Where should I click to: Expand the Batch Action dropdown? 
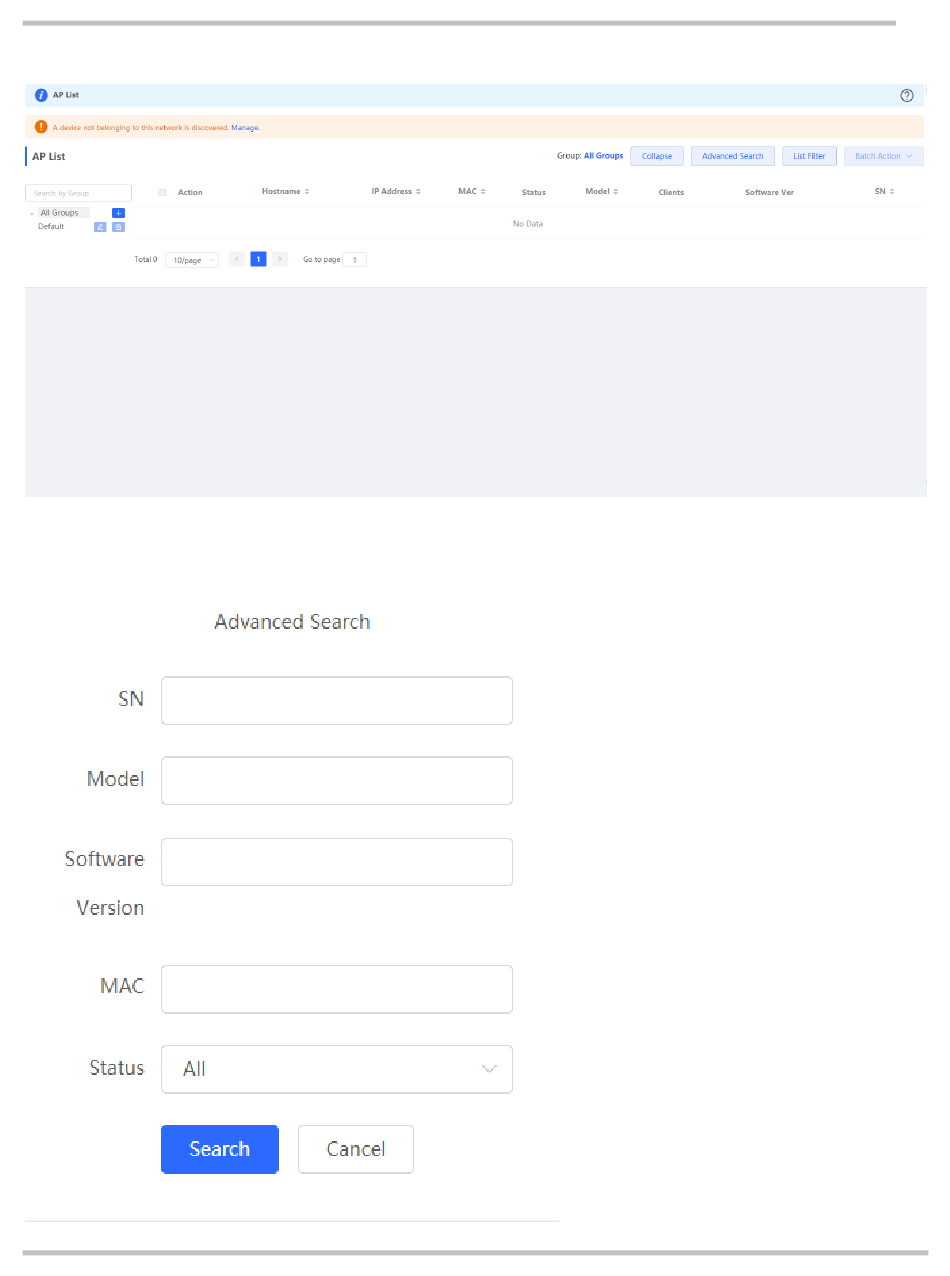click(883, 156)
